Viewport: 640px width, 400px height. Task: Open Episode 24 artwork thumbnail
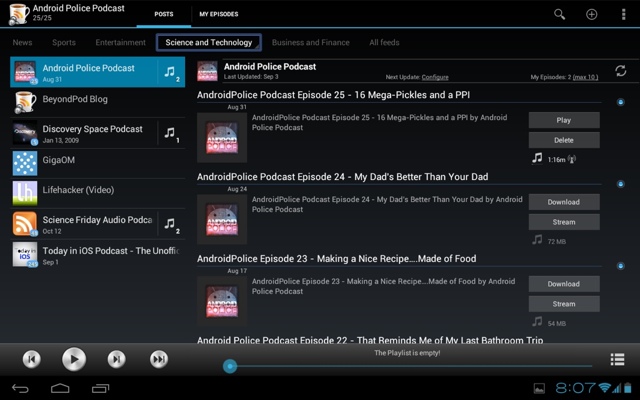pos(222,220)
